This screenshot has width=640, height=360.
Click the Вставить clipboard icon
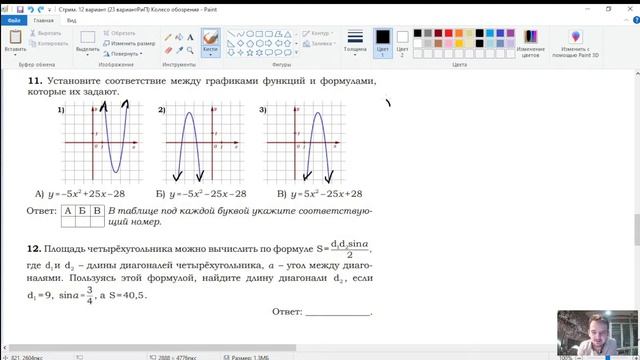click(x=16, y=37)
